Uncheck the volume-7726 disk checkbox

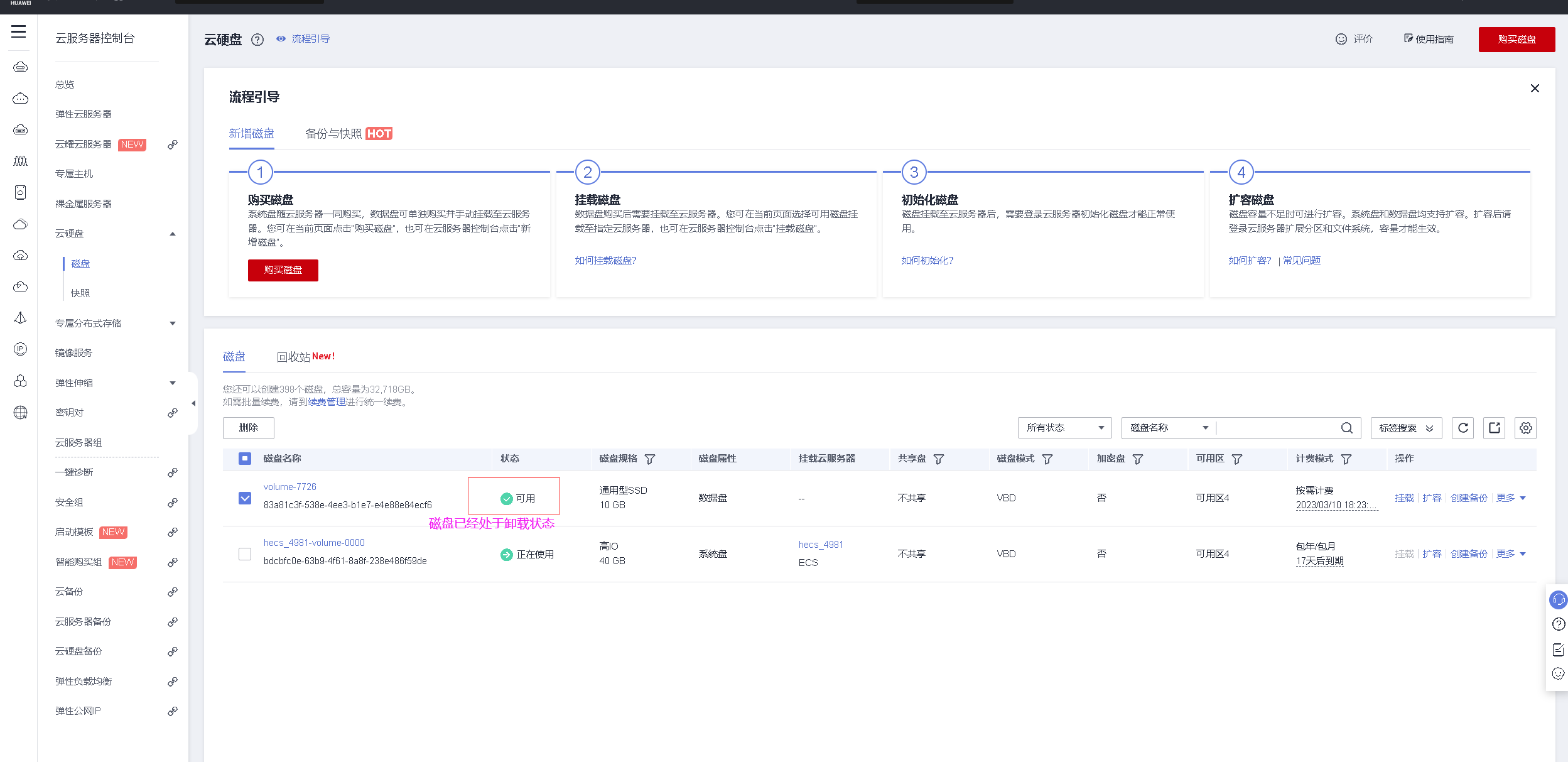(245, 498)
